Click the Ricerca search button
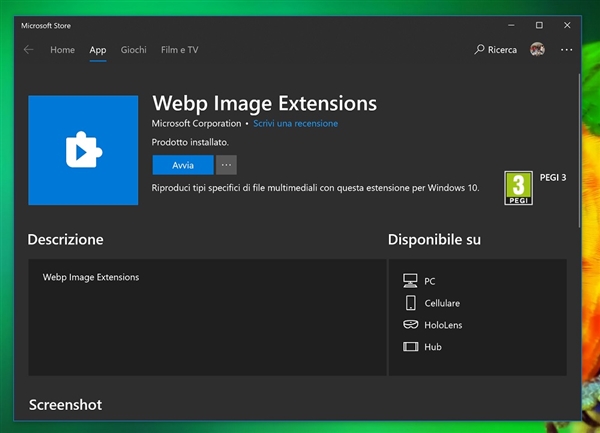 pos(496,50)
